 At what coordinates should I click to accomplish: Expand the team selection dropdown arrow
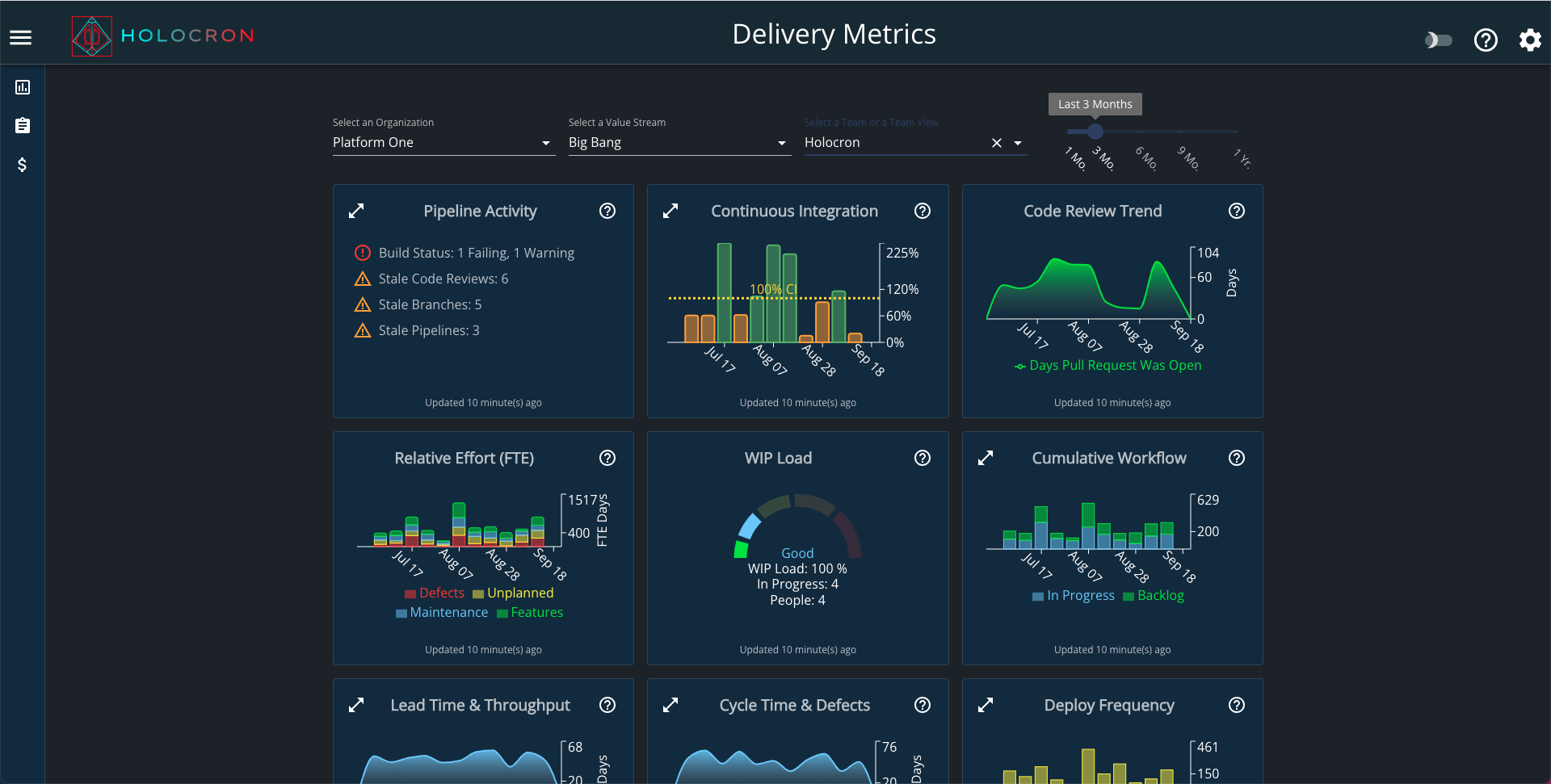1018,143
